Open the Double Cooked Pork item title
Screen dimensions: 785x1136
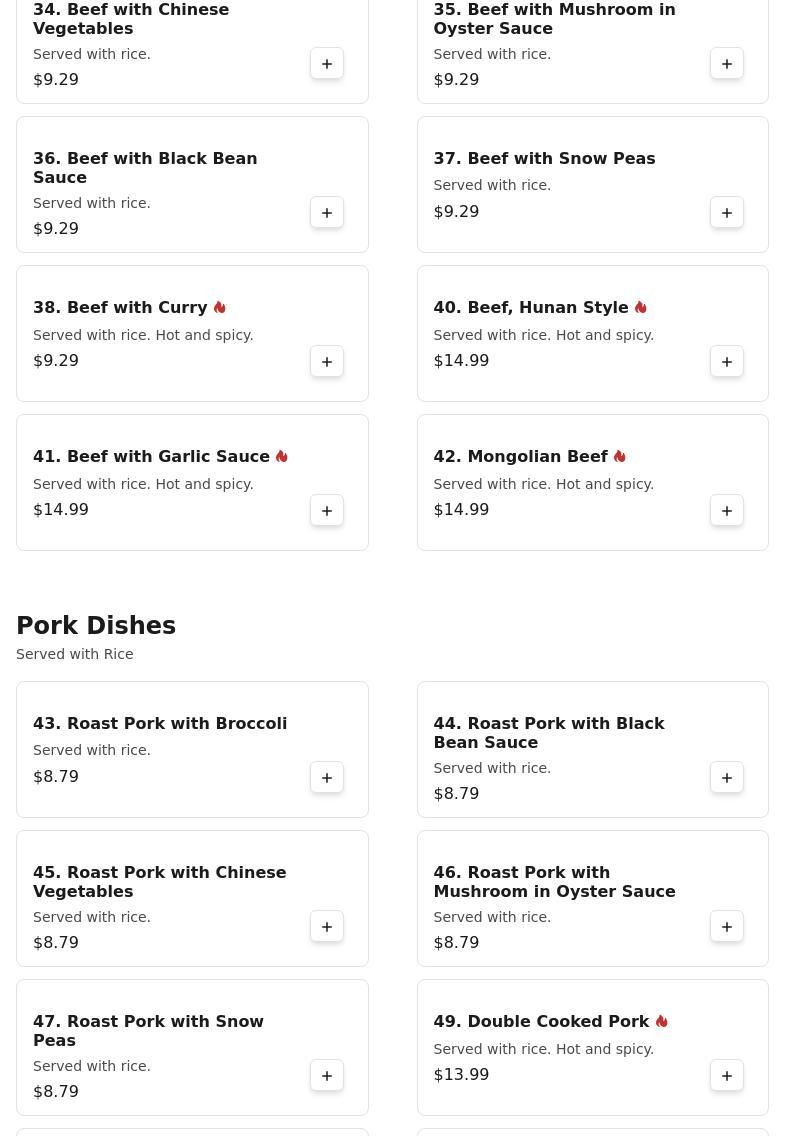(541, 1022)
